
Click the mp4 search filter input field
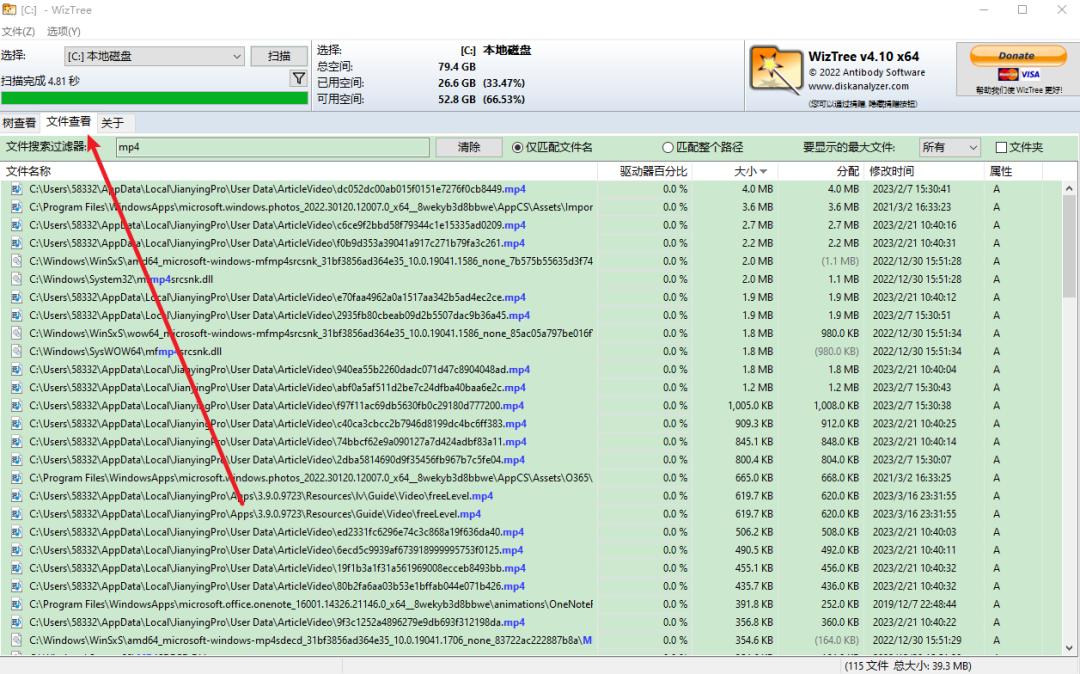point(270,146)
